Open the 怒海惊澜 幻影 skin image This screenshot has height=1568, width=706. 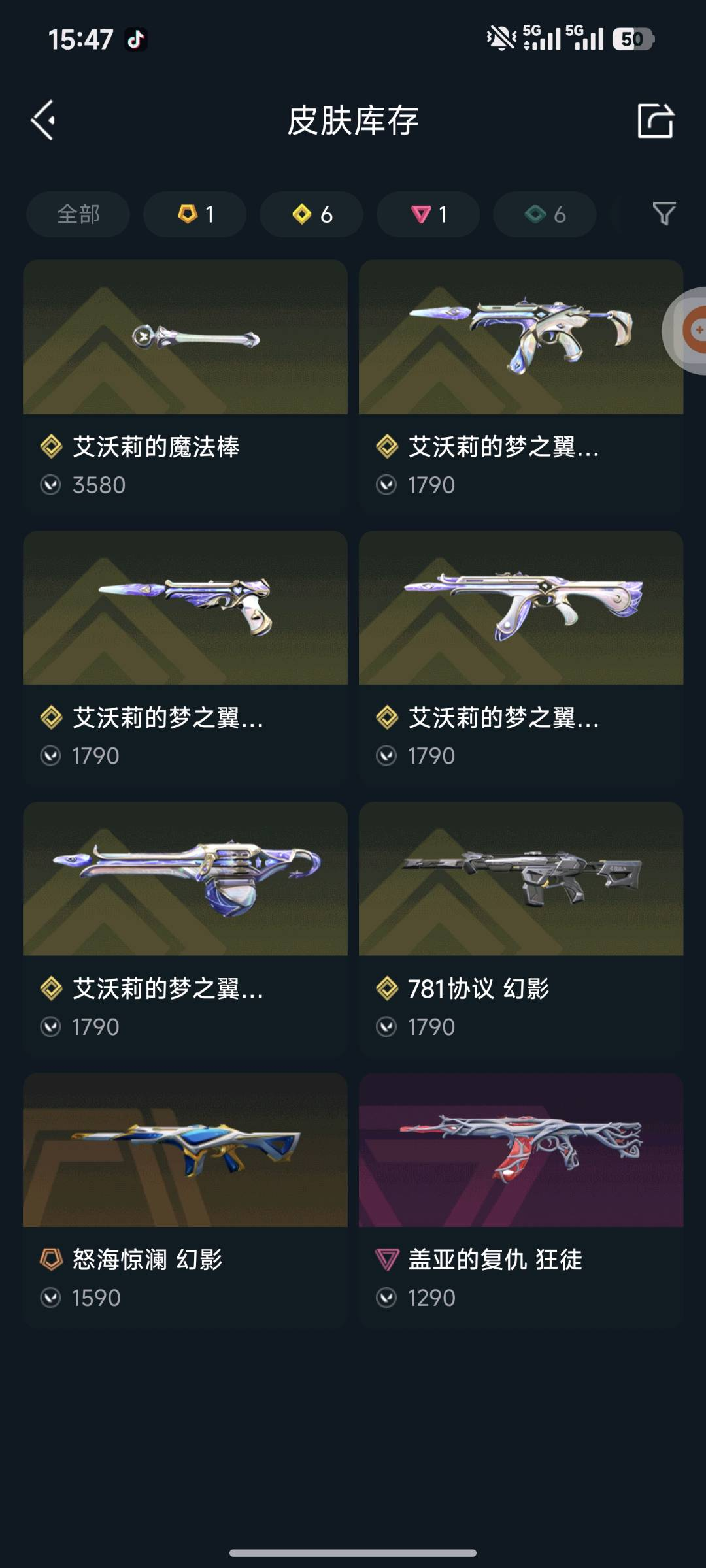click(185, 1150)
